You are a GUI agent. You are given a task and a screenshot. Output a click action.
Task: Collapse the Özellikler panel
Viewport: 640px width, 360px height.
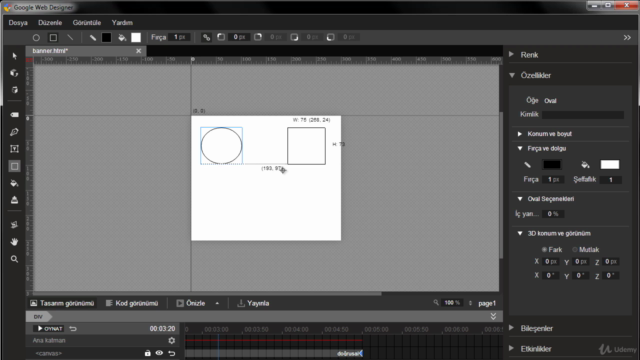click(x=512, y=75)
